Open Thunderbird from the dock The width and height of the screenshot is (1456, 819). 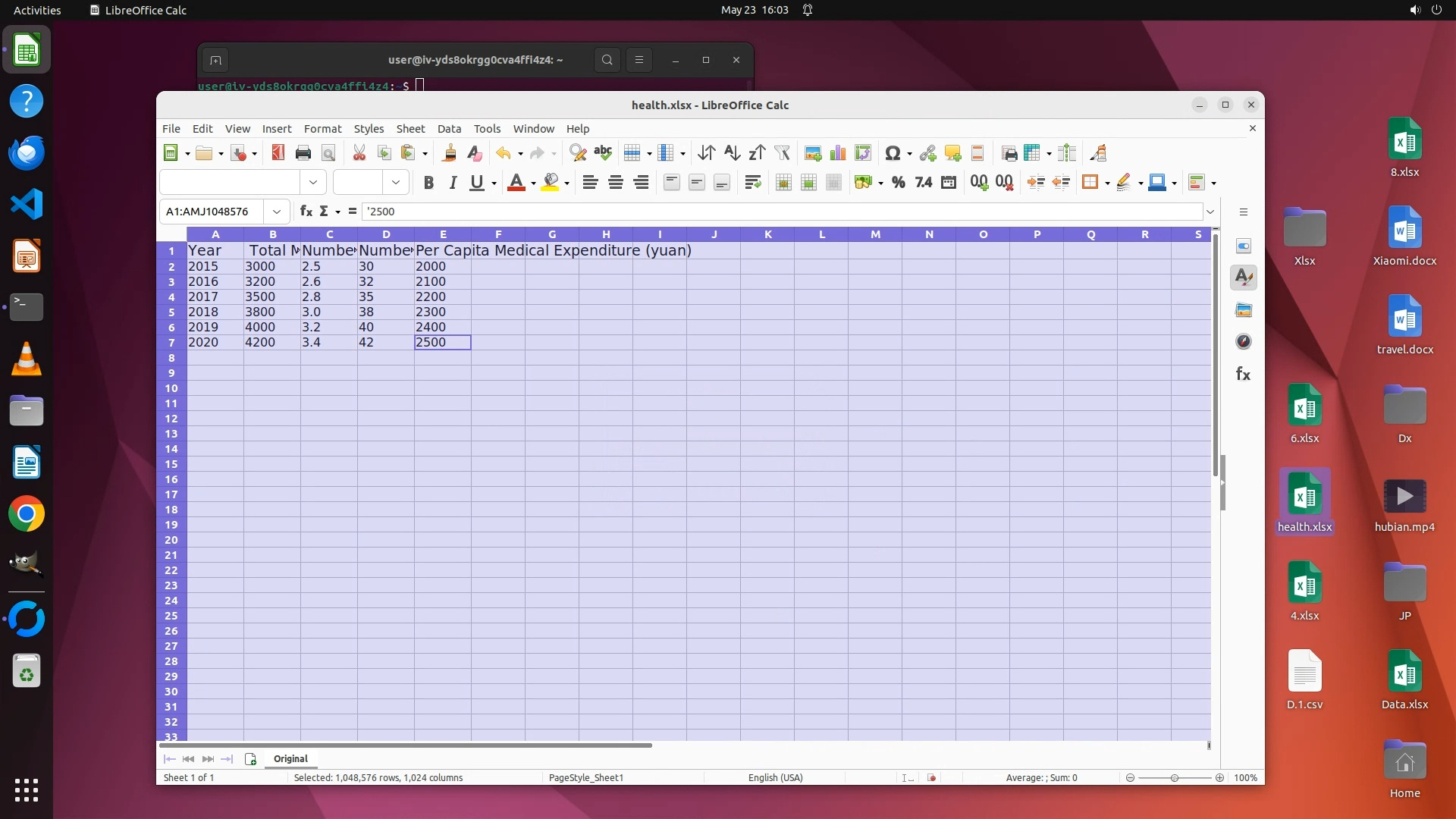[27, 152]
